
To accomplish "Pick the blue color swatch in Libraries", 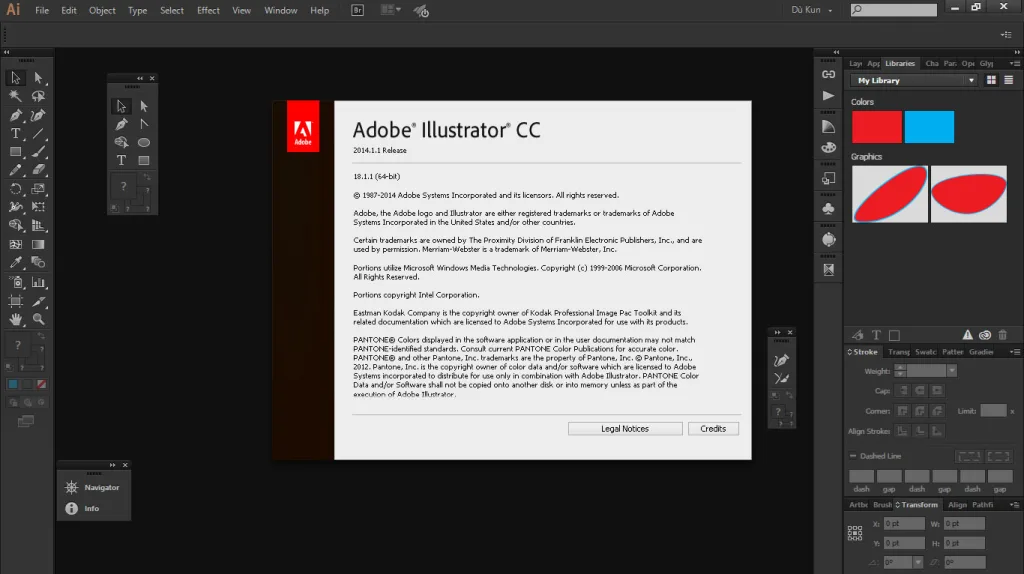I will (x=929, y=127).
